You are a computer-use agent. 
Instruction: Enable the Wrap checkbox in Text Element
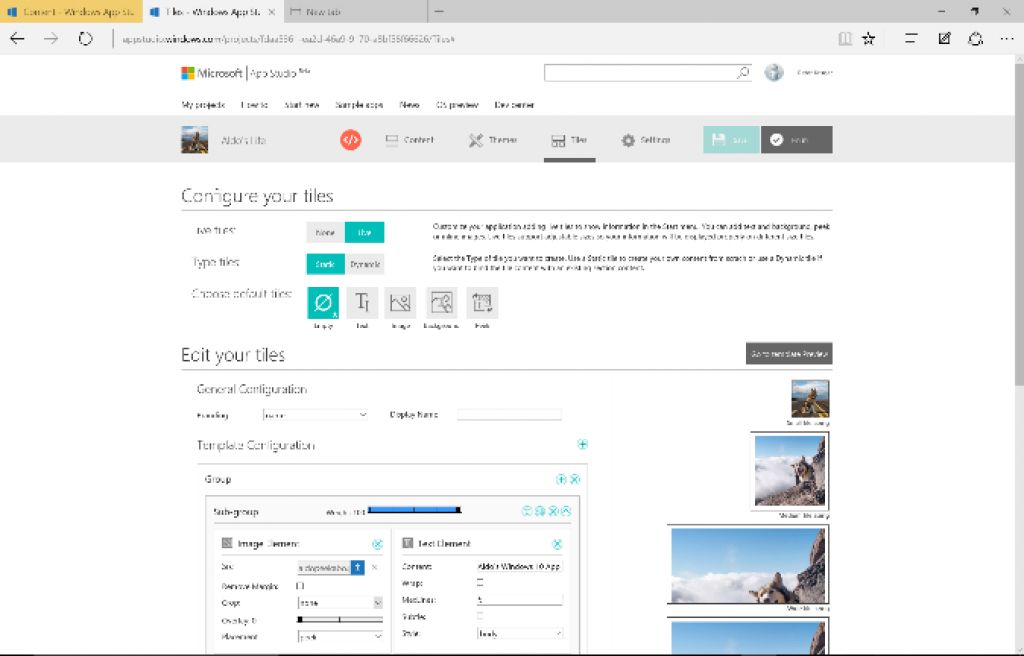tap(480, 582)
